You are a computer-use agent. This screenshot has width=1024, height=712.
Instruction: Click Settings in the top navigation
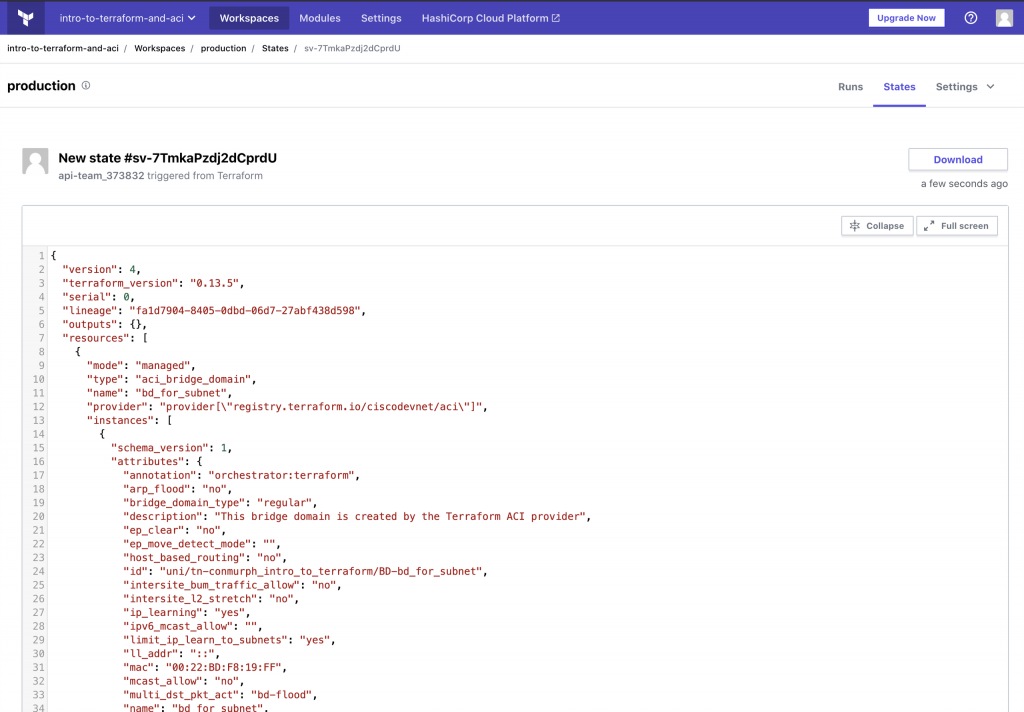[x=380, y=17]
